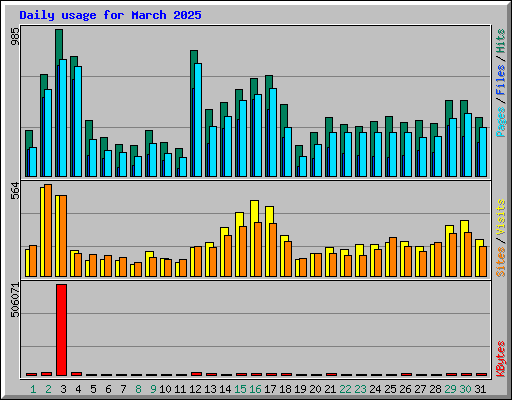This screenshot has width=512, height=400.
Task: Click day label 25 on x-axis
Action: click(390, 389)
